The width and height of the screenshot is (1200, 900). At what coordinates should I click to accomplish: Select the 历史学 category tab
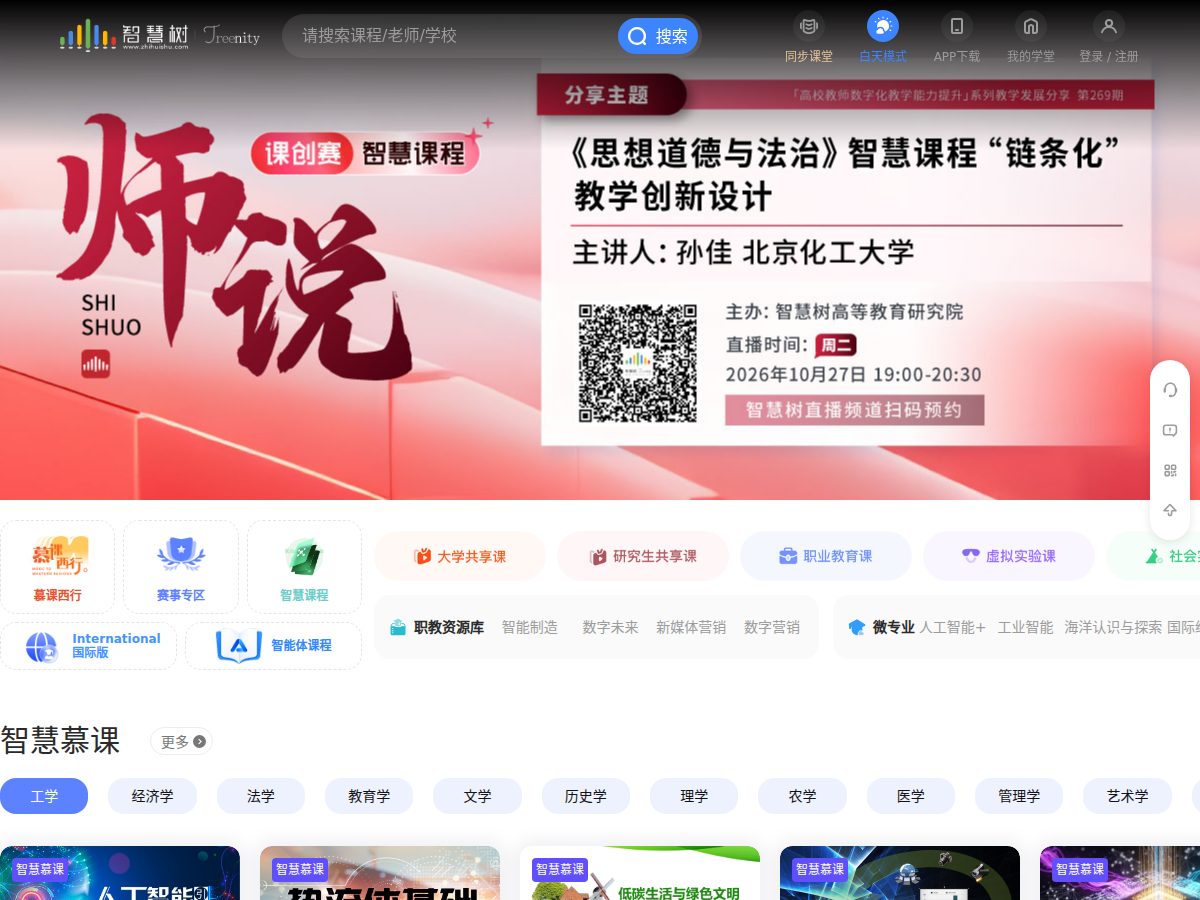click(586, 796)
